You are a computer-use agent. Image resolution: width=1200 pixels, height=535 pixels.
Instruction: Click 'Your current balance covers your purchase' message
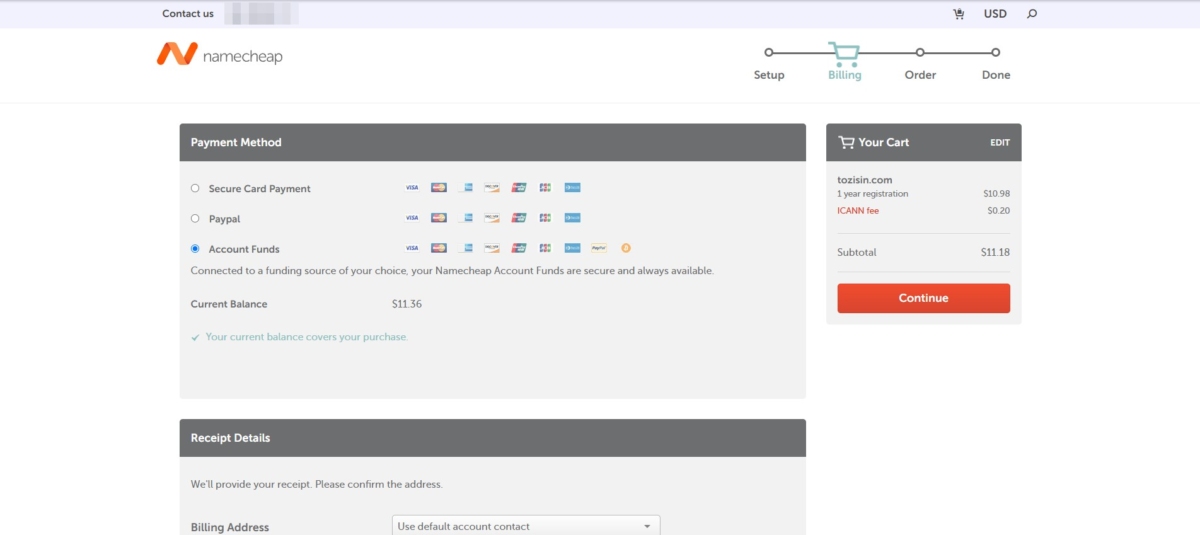pos(307,337)
